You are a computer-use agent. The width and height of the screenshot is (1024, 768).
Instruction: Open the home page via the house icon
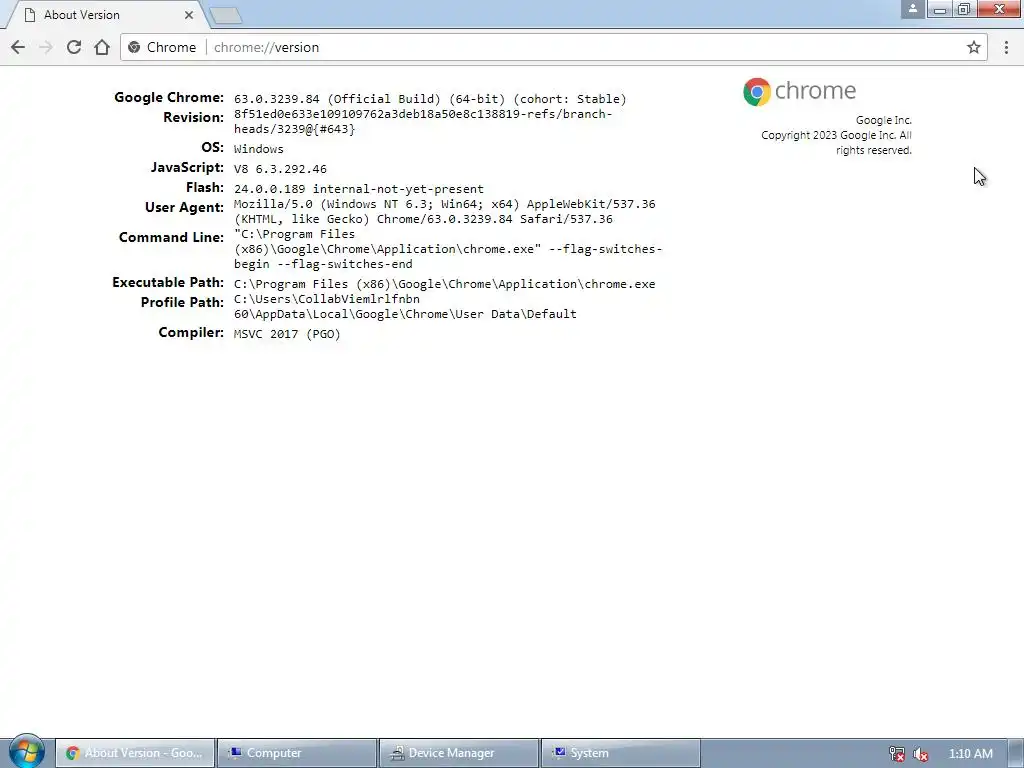coord(102,47)
